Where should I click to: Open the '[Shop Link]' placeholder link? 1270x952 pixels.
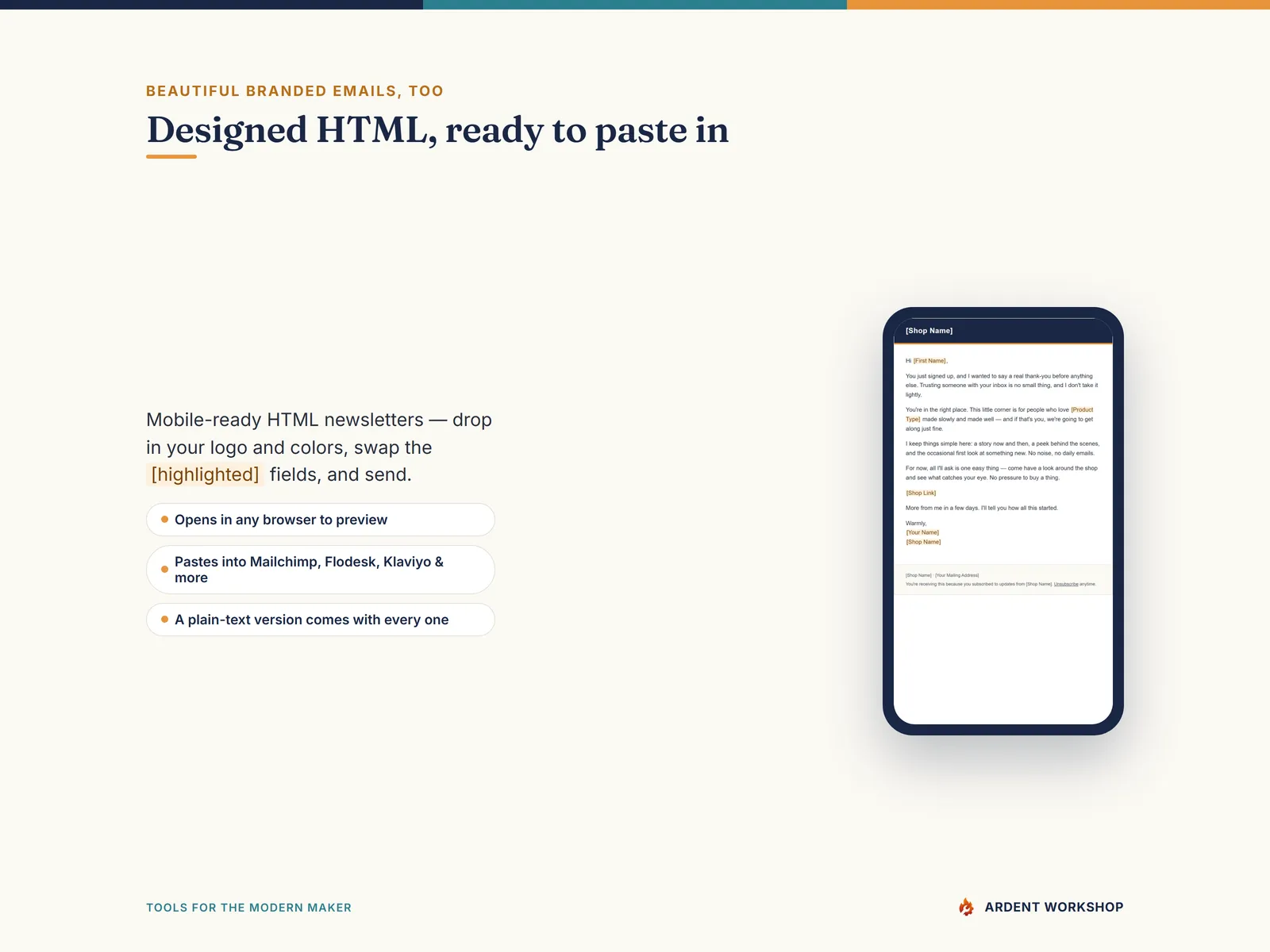click(921, 493)
